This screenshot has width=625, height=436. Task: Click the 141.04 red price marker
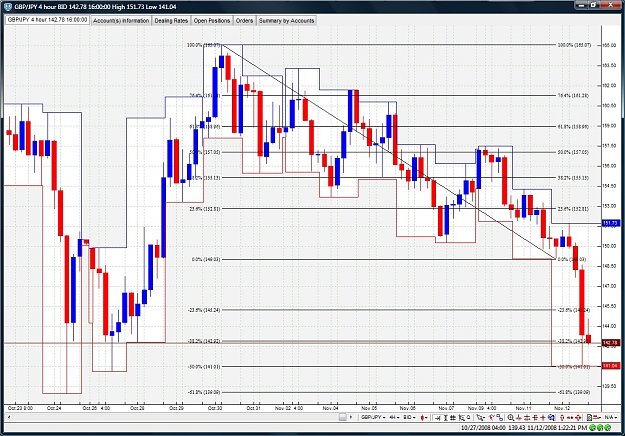610,365
